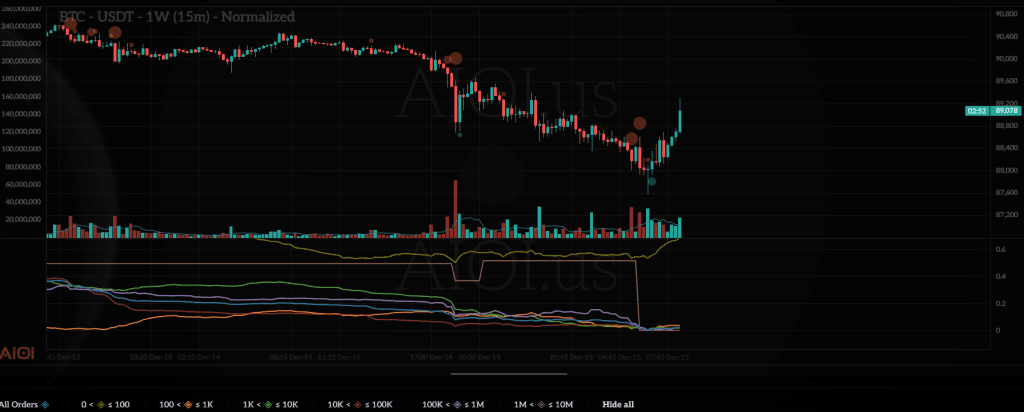The height and width of the screenshot is (412, 1024).
Task: Click the AIOI logo in bottom-left corner
Action: pos(18,355)
